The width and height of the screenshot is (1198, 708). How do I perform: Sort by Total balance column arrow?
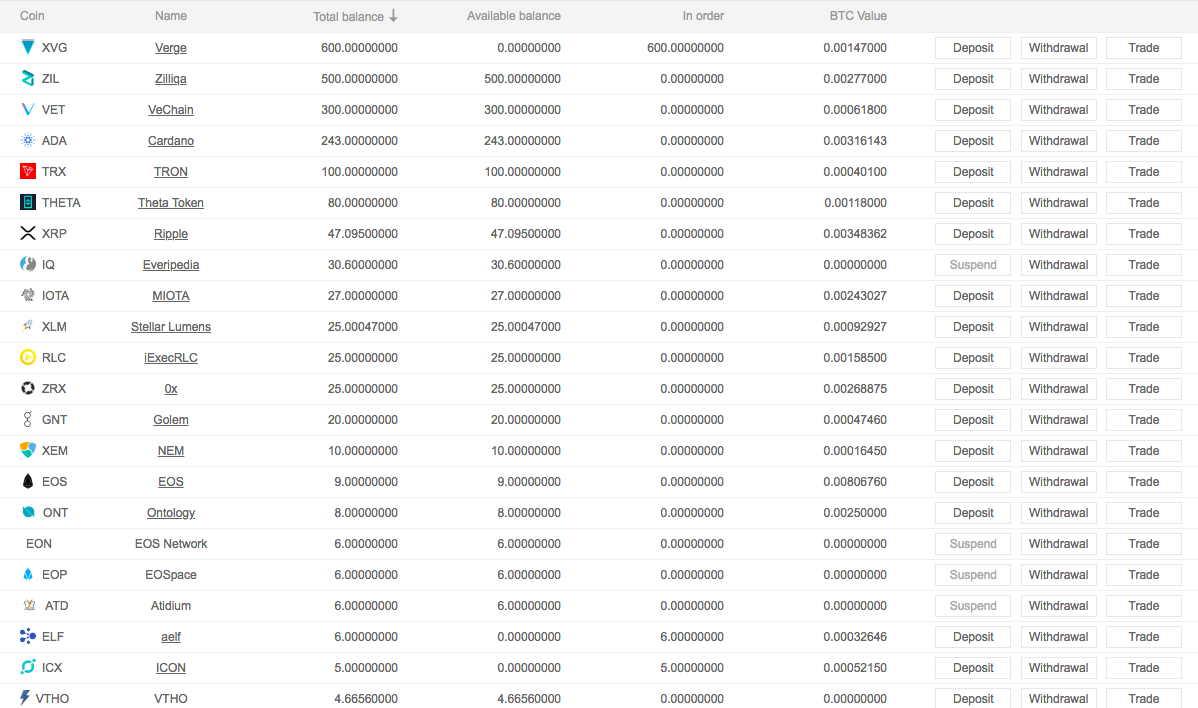[393, 15]
